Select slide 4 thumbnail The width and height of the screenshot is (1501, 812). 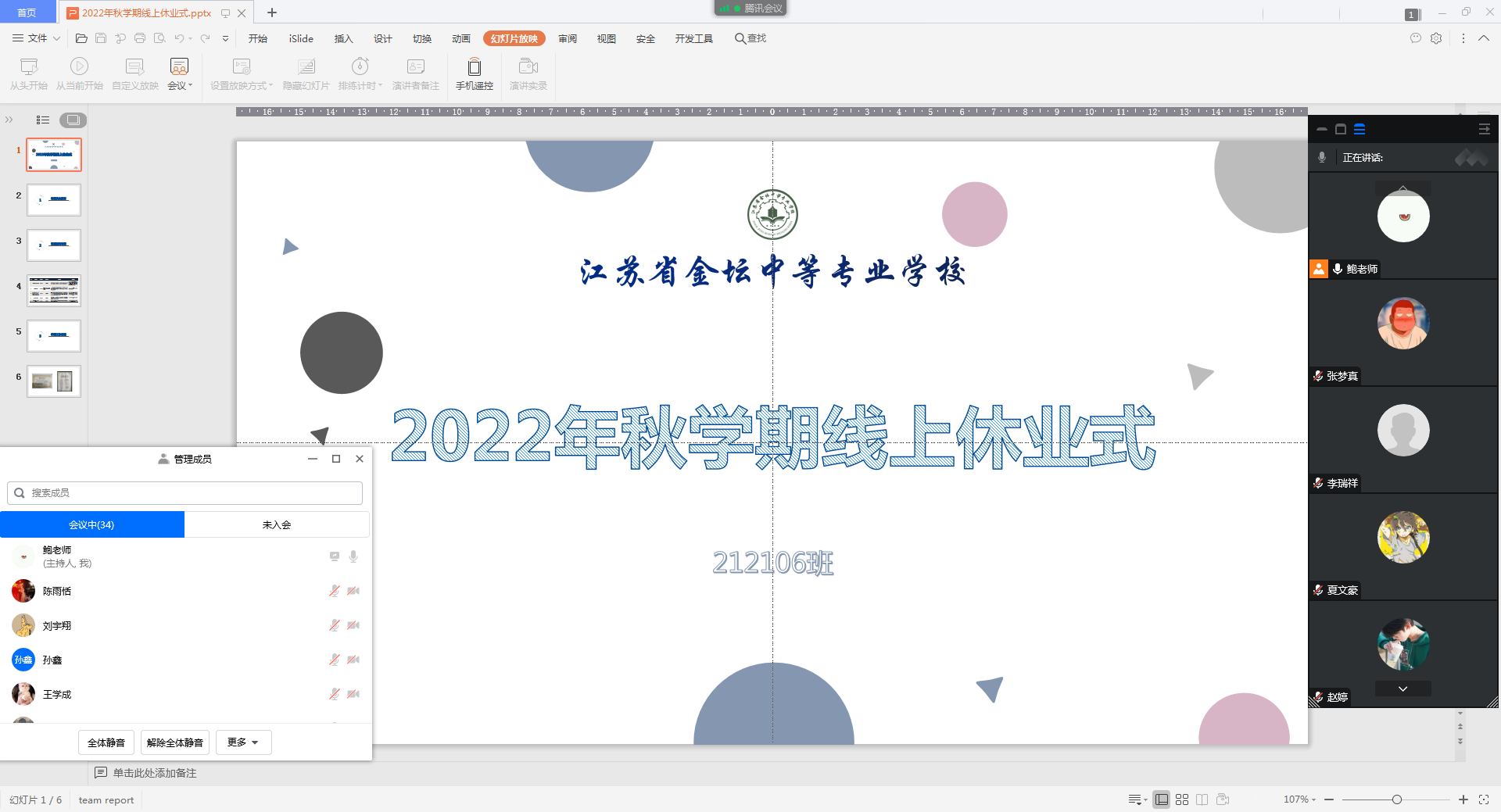click(54, 291)
